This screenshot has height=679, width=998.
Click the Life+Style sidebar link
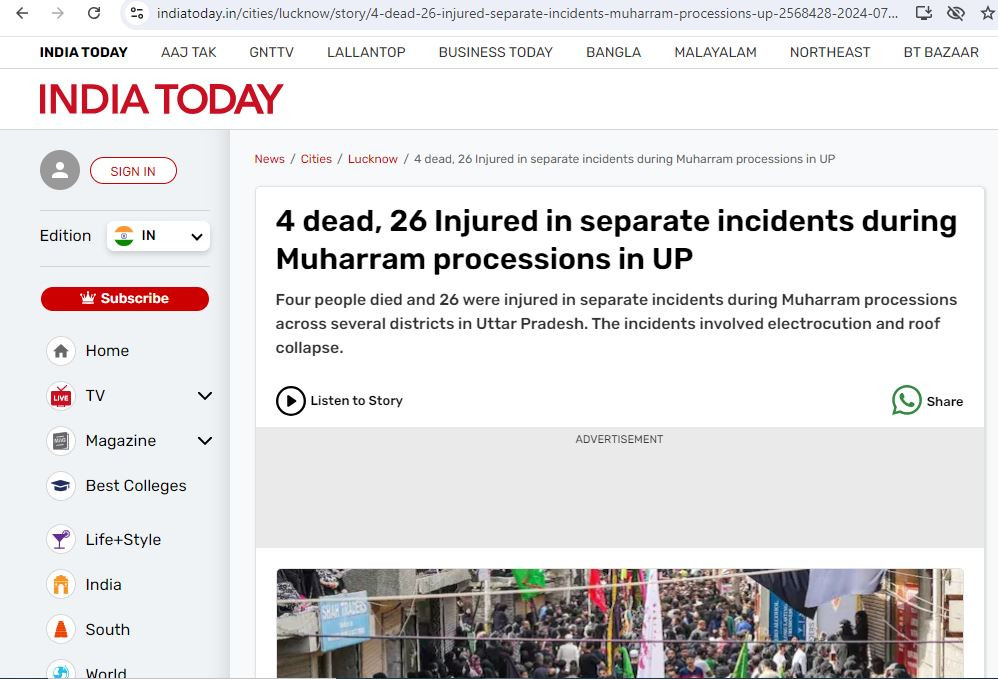[123, 540]
